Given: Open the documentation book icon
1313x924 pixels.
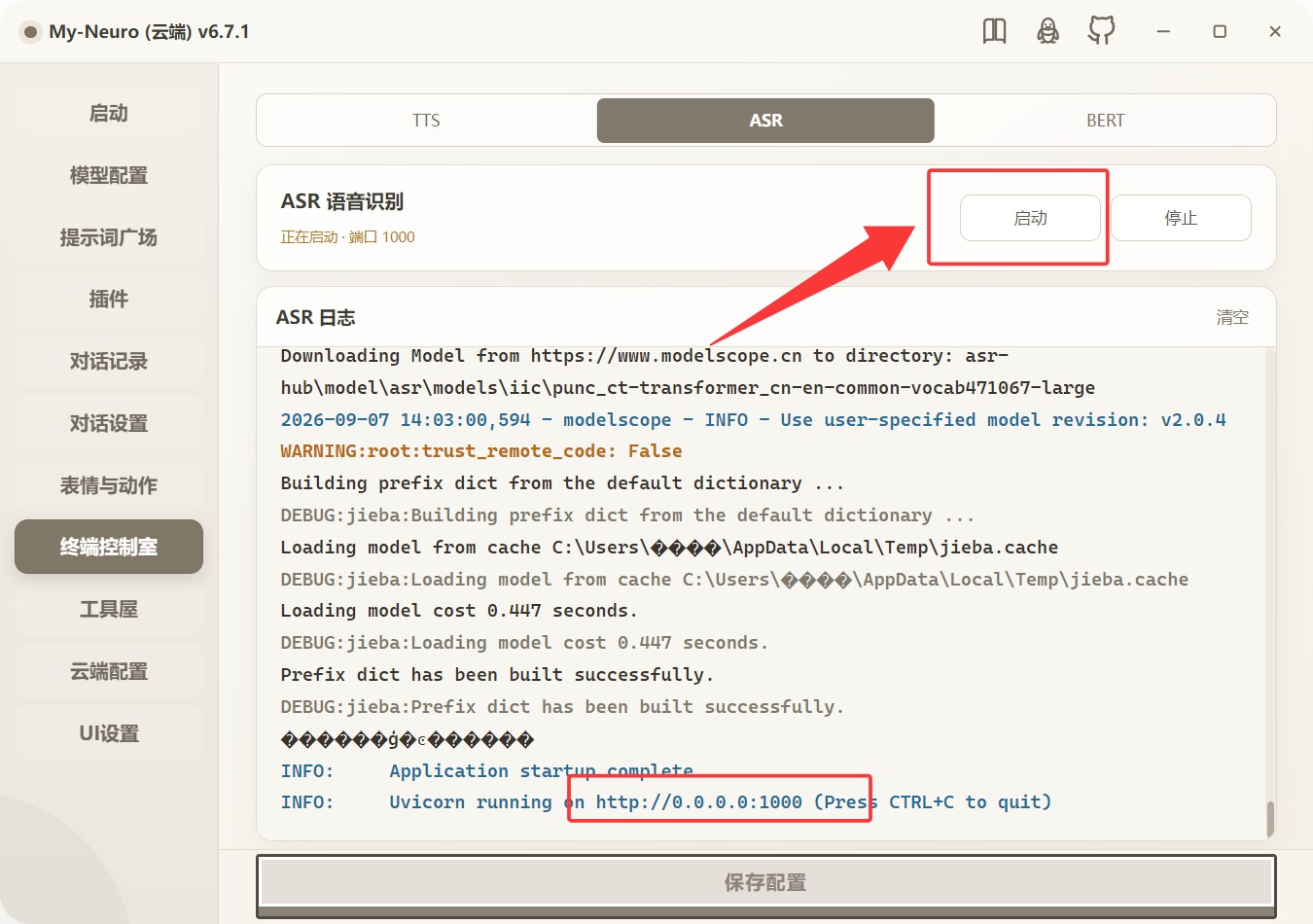Looking at the screenshot, I should tap(994, 31).
